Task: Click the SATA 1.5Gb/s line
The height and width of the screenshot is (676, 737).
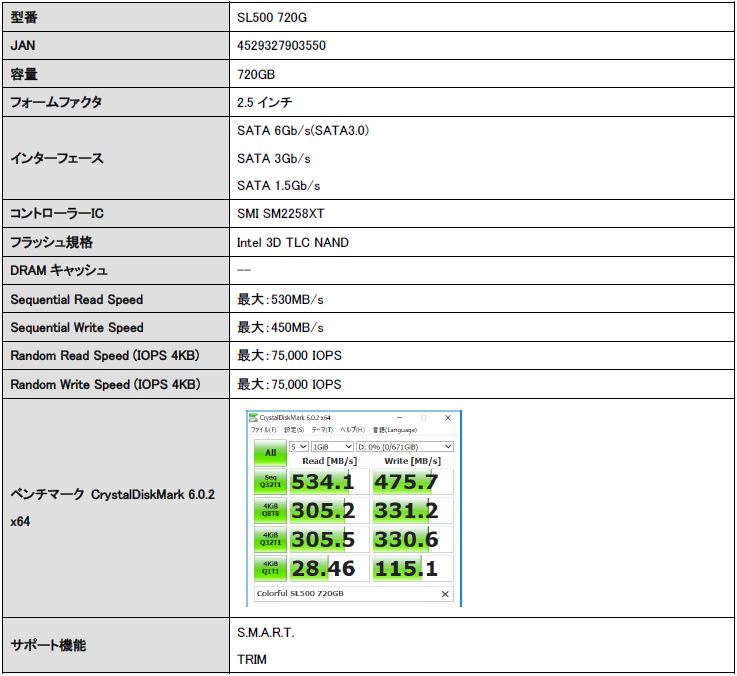Action: point(278,186)
